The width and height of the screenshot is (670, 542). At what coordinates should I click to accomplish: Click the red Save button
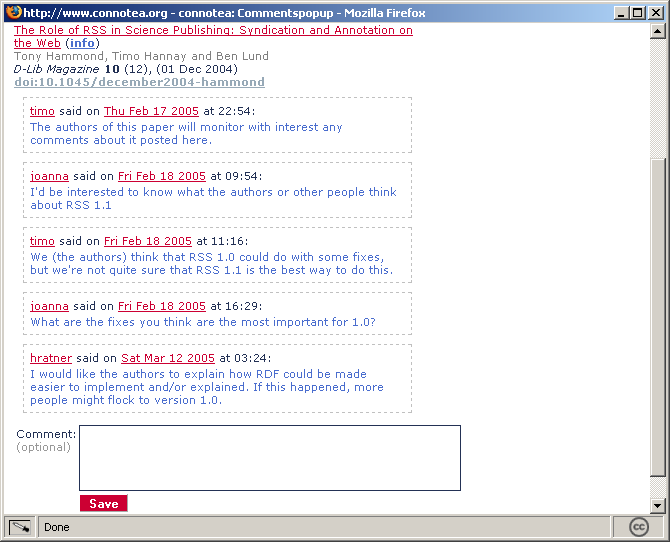(104, 504)
